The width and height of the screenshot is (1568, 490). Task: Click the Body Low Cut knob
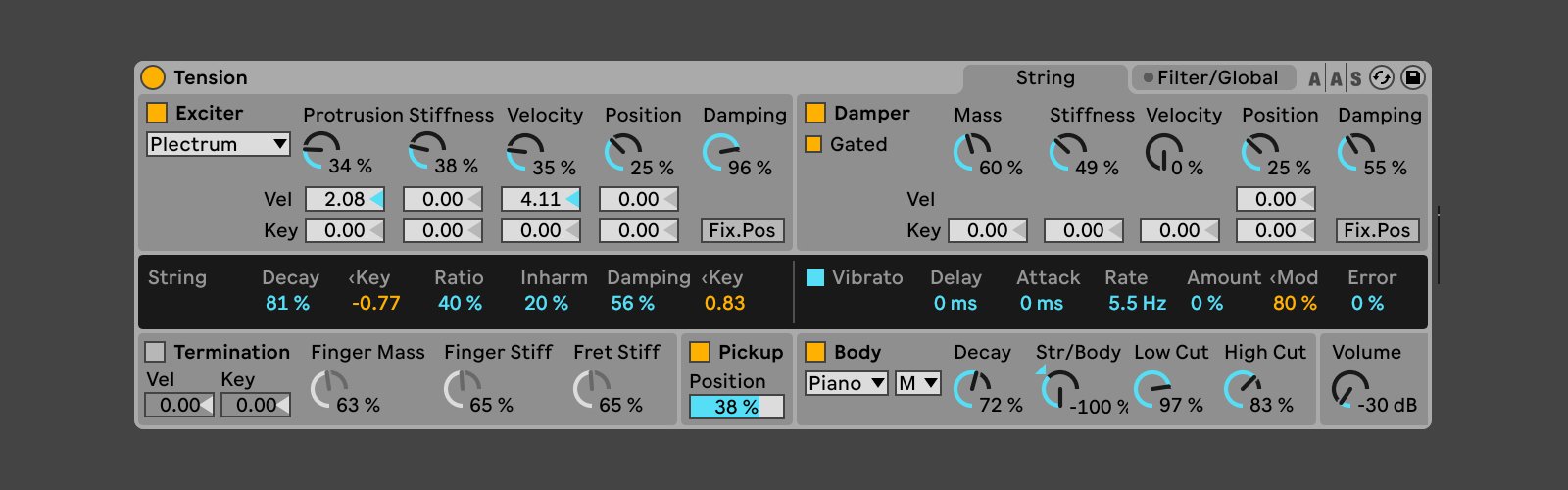1151,389
